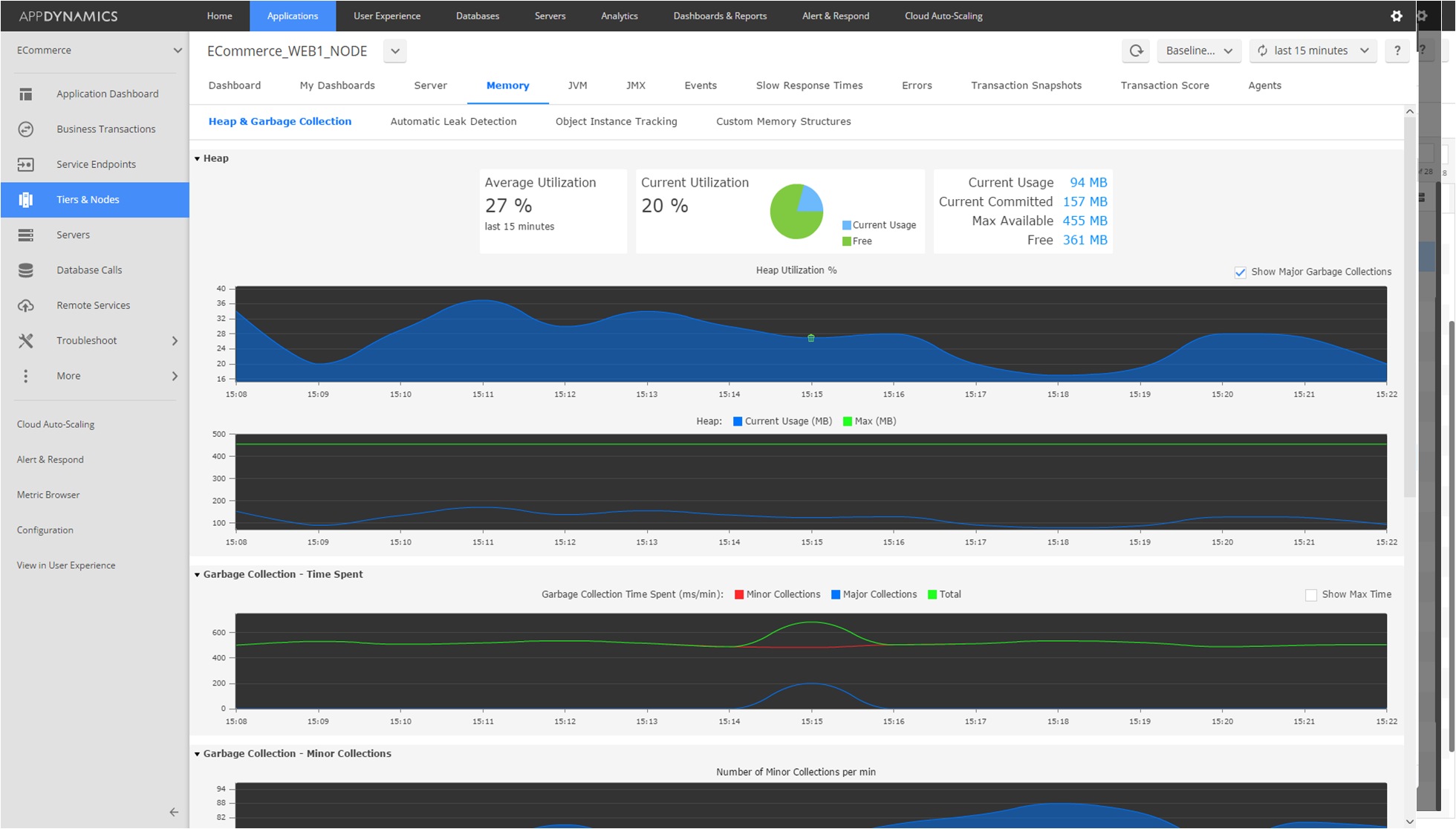Expand the ECommerce application dropdown
The image size is (1456, 829).
click(177, 51)
